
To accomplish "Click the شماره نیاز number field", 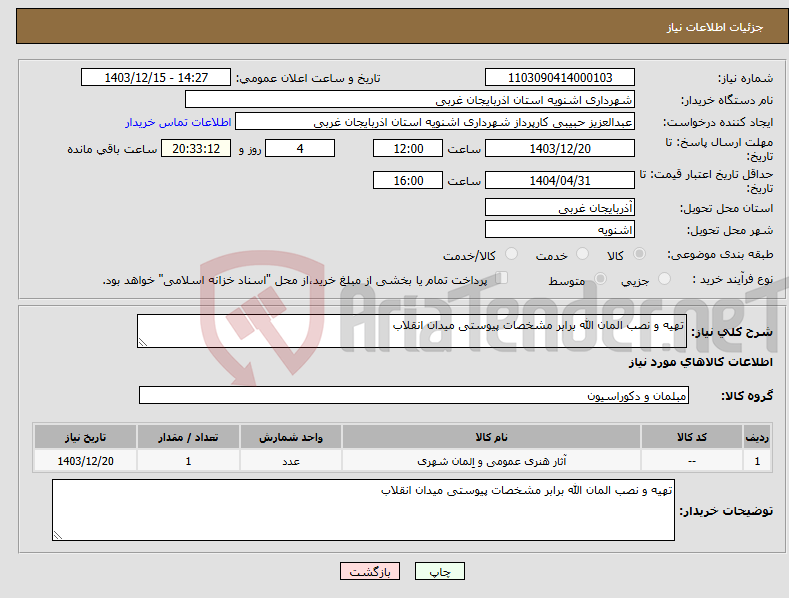I will tap(560, 78).
